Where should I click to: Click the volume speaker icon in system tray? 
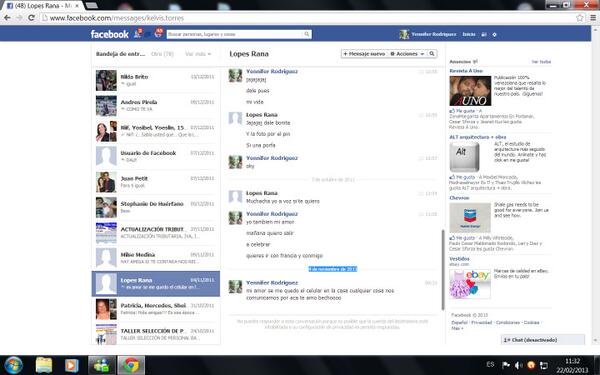pyautogui.click(x=518, y=365)
